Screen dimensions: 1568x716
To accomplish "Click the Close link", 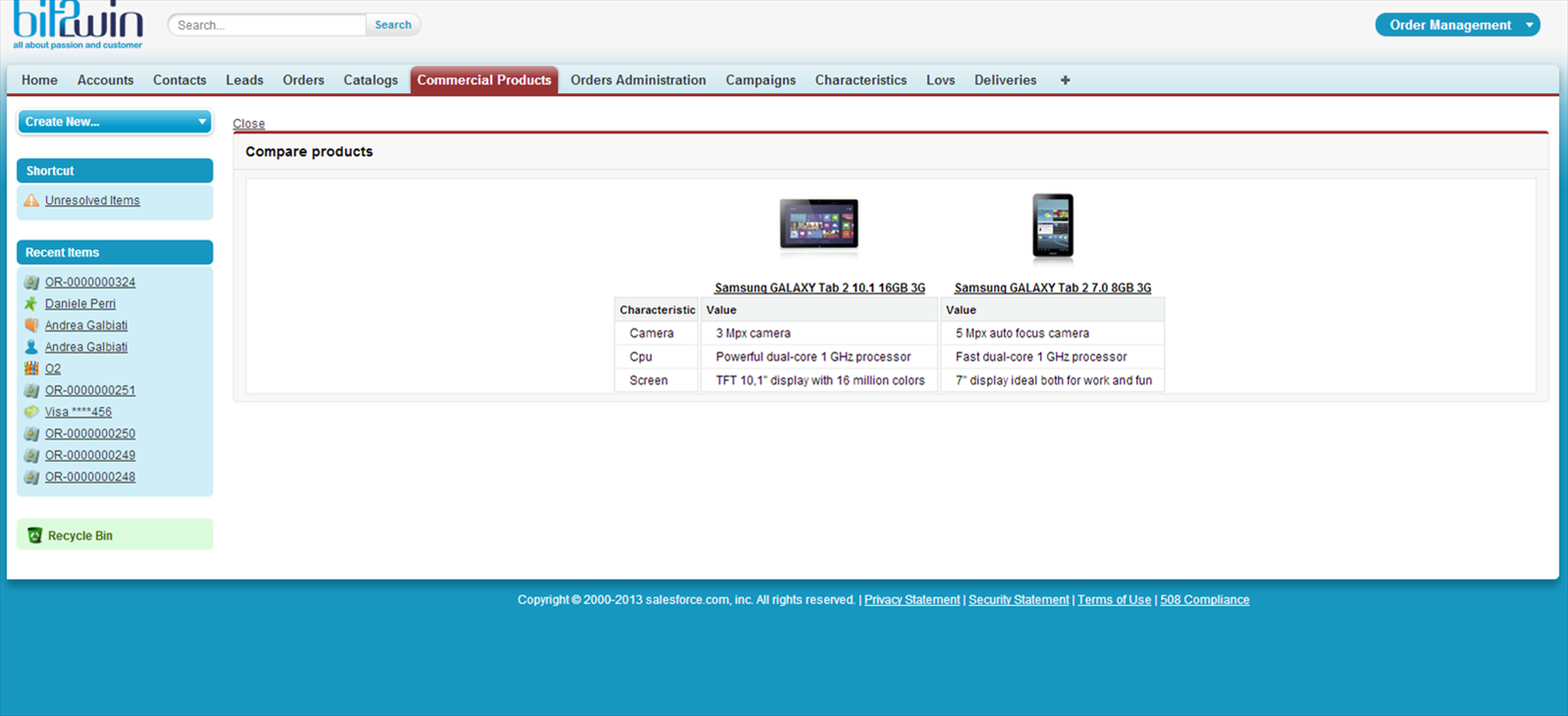I will [x=248, y=124].
